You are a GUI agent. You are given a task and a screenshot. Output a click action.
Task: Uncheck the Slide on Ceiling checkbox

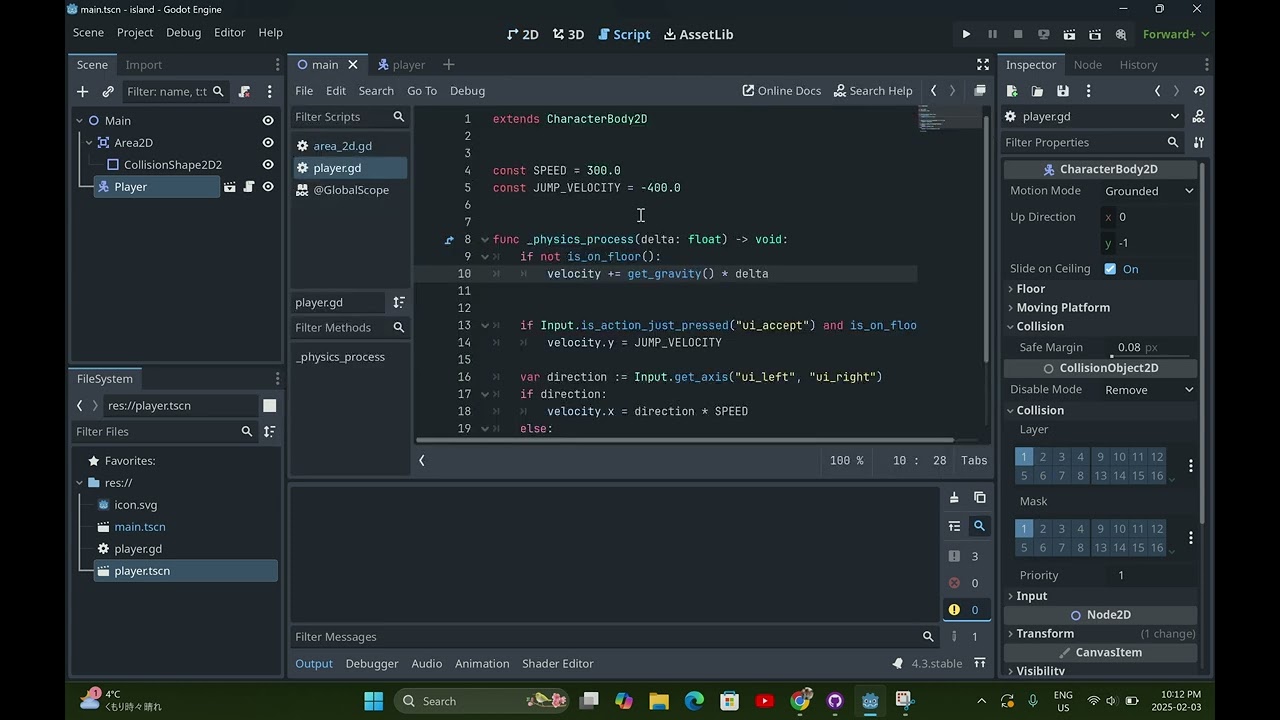[x=1110, y=269]
